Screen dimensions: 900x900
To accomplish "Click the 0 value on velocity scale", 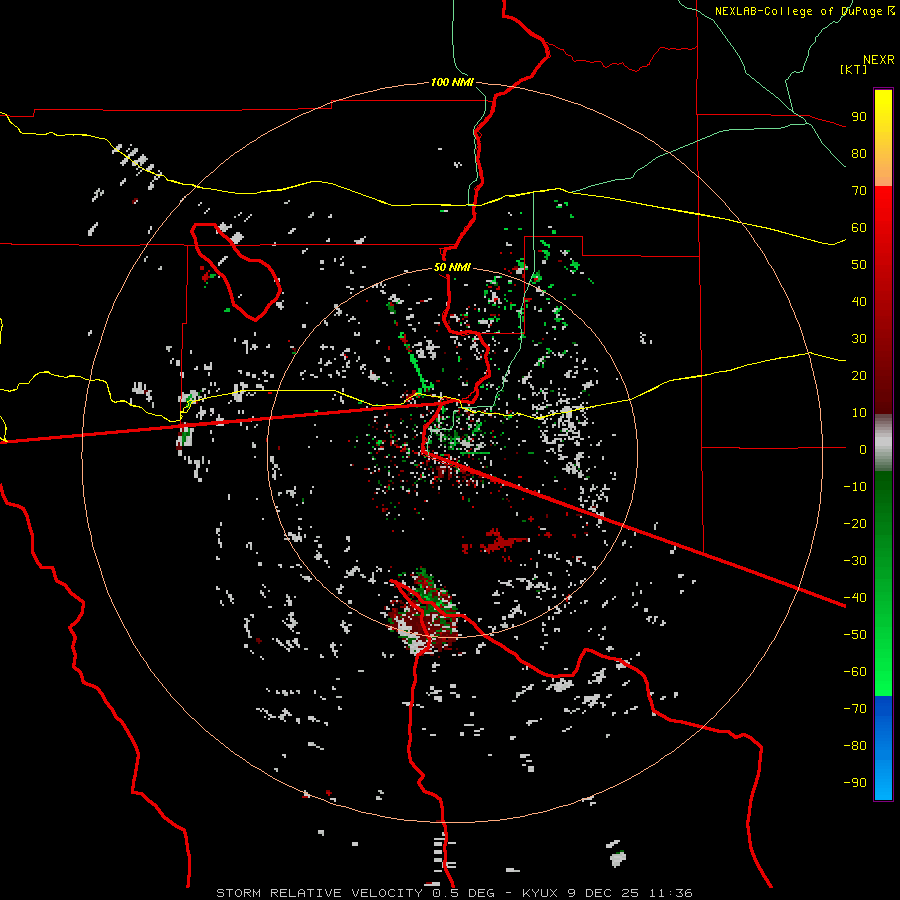I will pyautogui.click(x=863, y=449).
